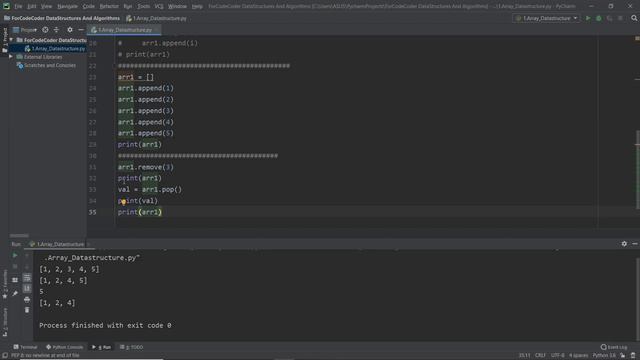Open the Terminal tool window
640x360 pixels.
pos(25,347)
